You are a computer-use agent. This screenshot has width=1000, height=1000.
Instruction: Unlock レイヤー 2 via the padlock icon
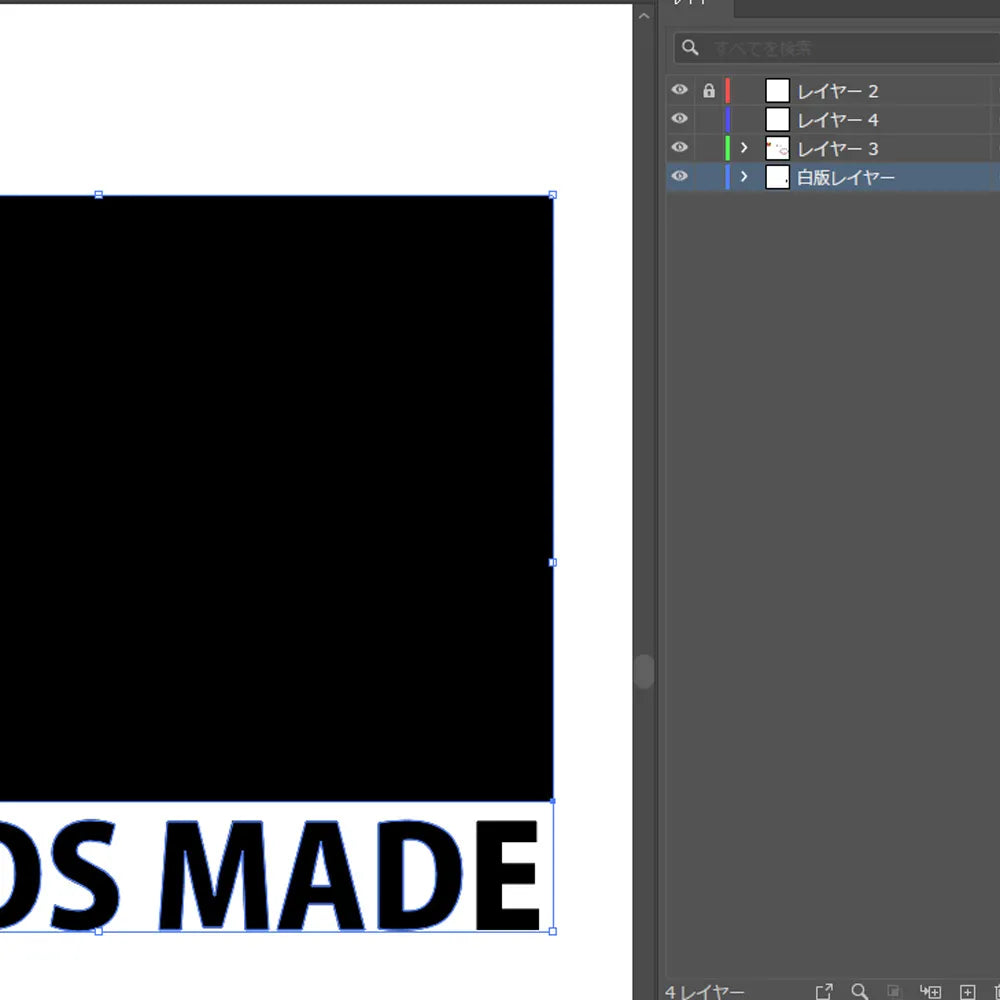click(709, 91)
